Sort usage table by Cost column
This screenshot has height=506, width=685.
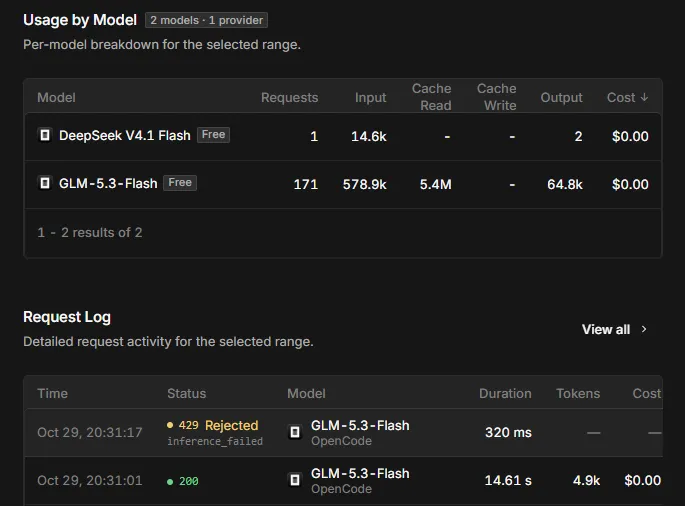[x=627, y=97]
